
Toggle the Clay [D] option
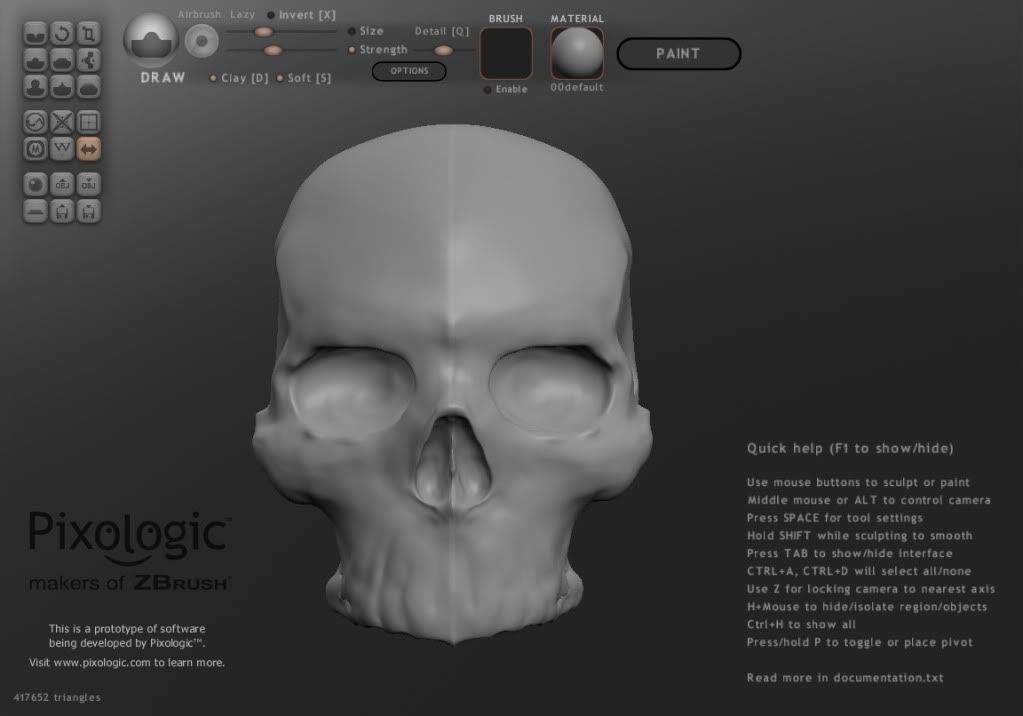click(x=213, y=78)
